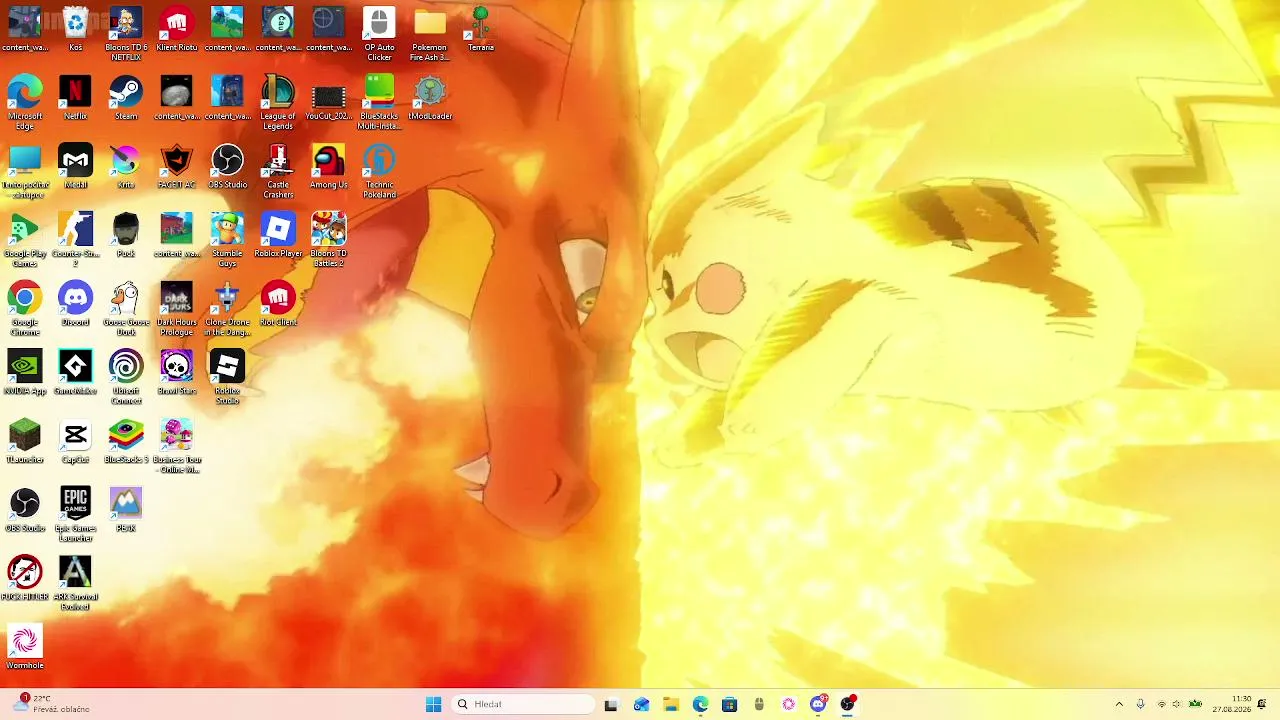The width and height of the screenshot is (1280, 720).
Task: Select Bloons TD Battles 2 icon
Action: pos(329,240)
